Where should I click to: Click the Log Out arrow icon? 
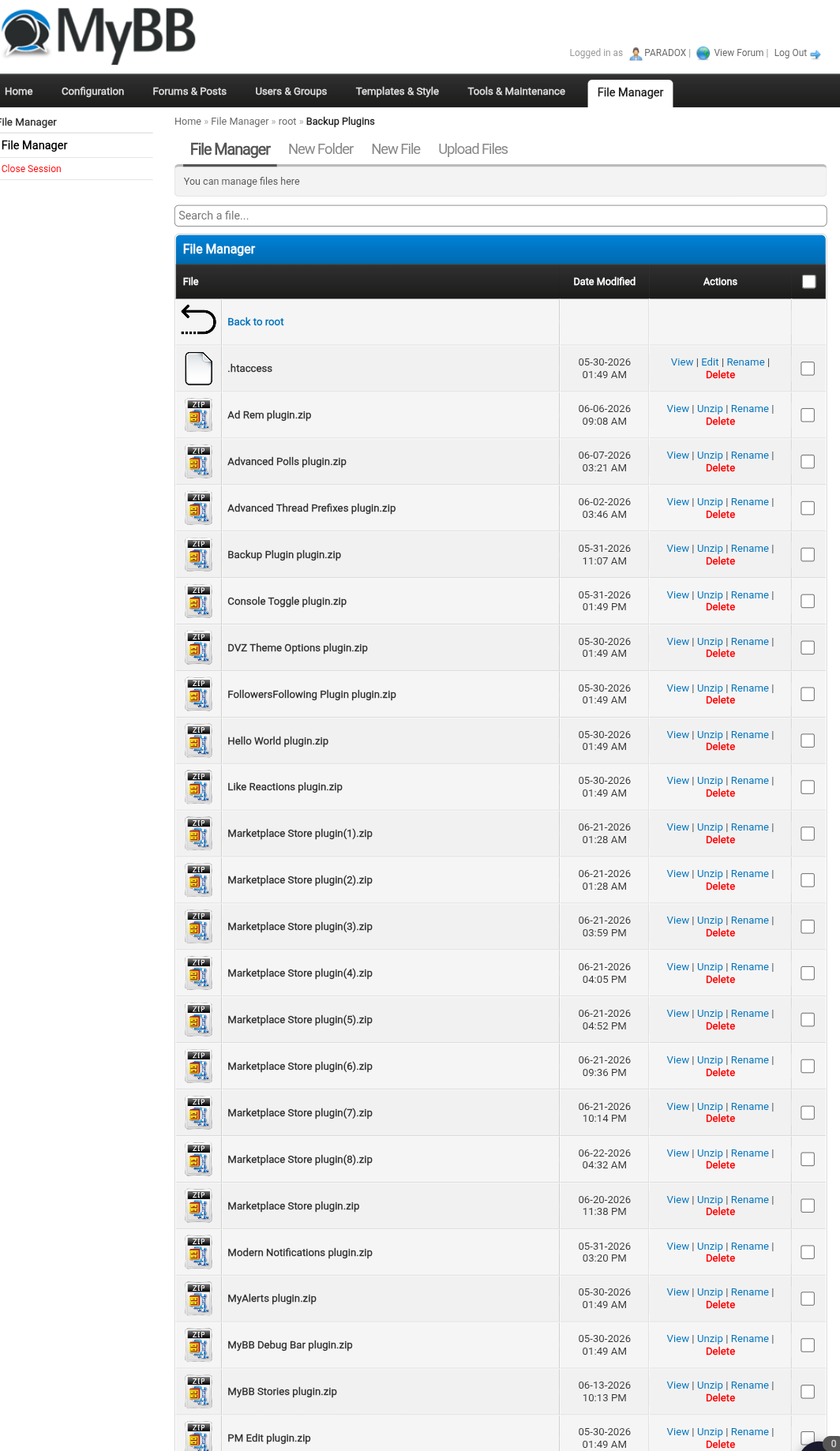tap(816, 54)
